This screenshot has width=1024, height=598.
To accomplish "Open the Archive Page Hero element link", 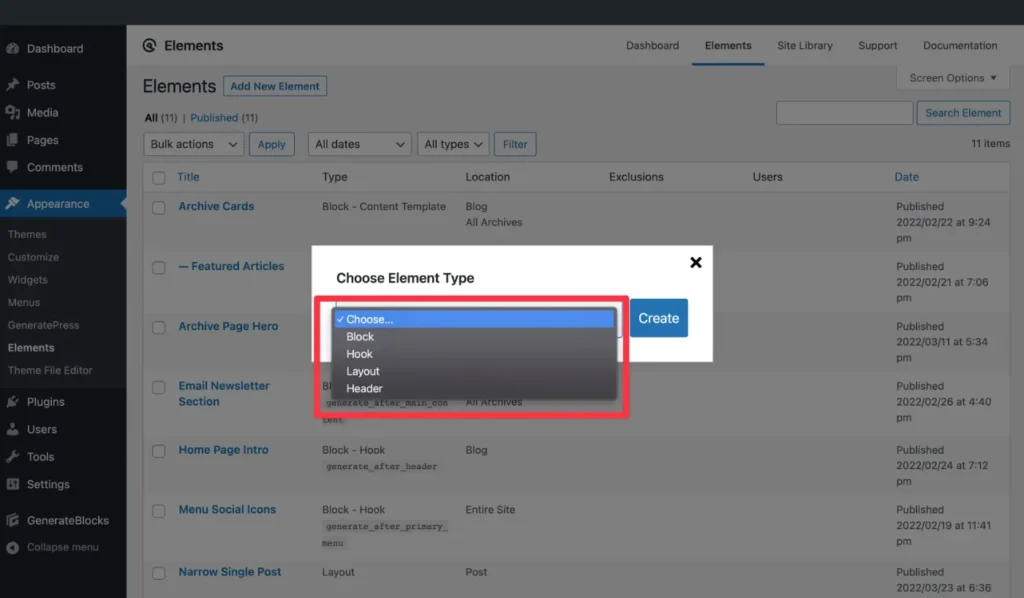I will (x=229, y=326).
